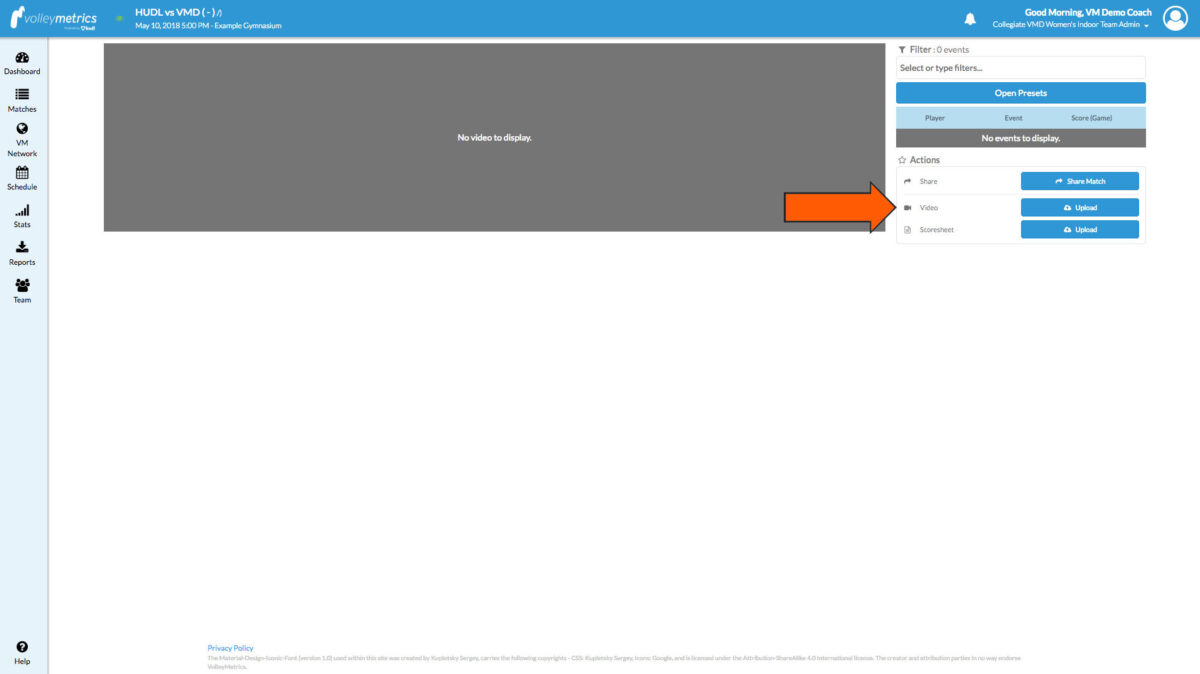Click the Share Match button

point(1079,181)
